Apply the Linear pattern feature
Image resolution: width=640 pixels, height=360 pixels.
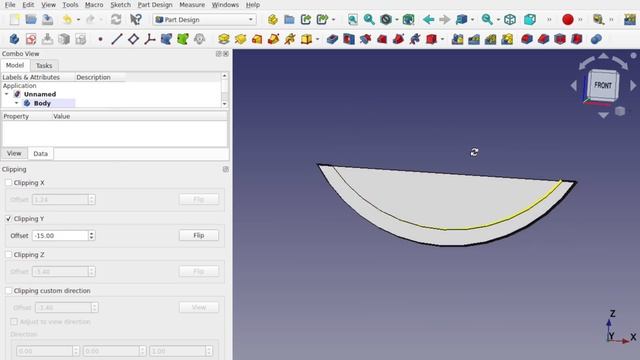(x=474, y=39)
